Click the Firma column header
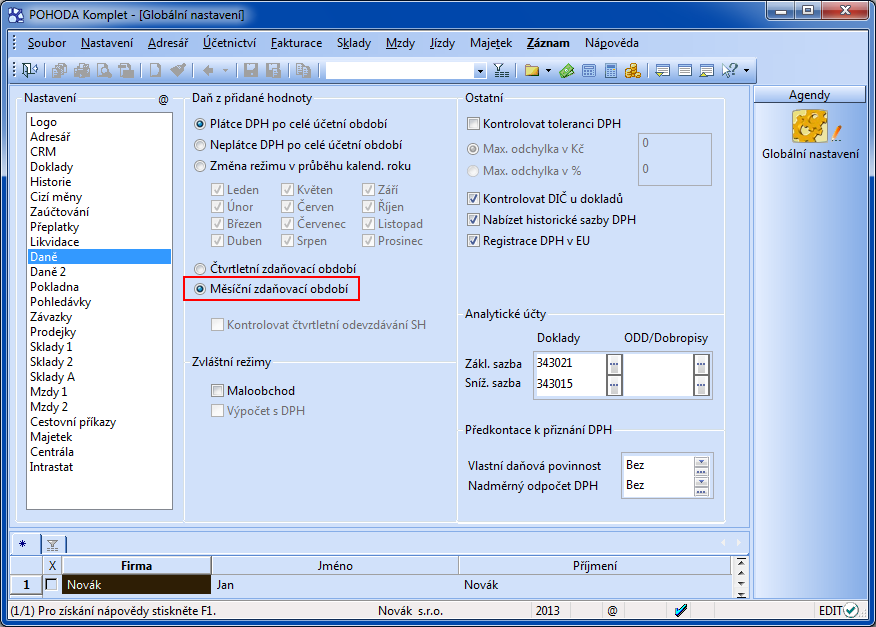Image resolution: width=876 pixels, height=627 pixels. pyautogui.click(x=136, y=566)
